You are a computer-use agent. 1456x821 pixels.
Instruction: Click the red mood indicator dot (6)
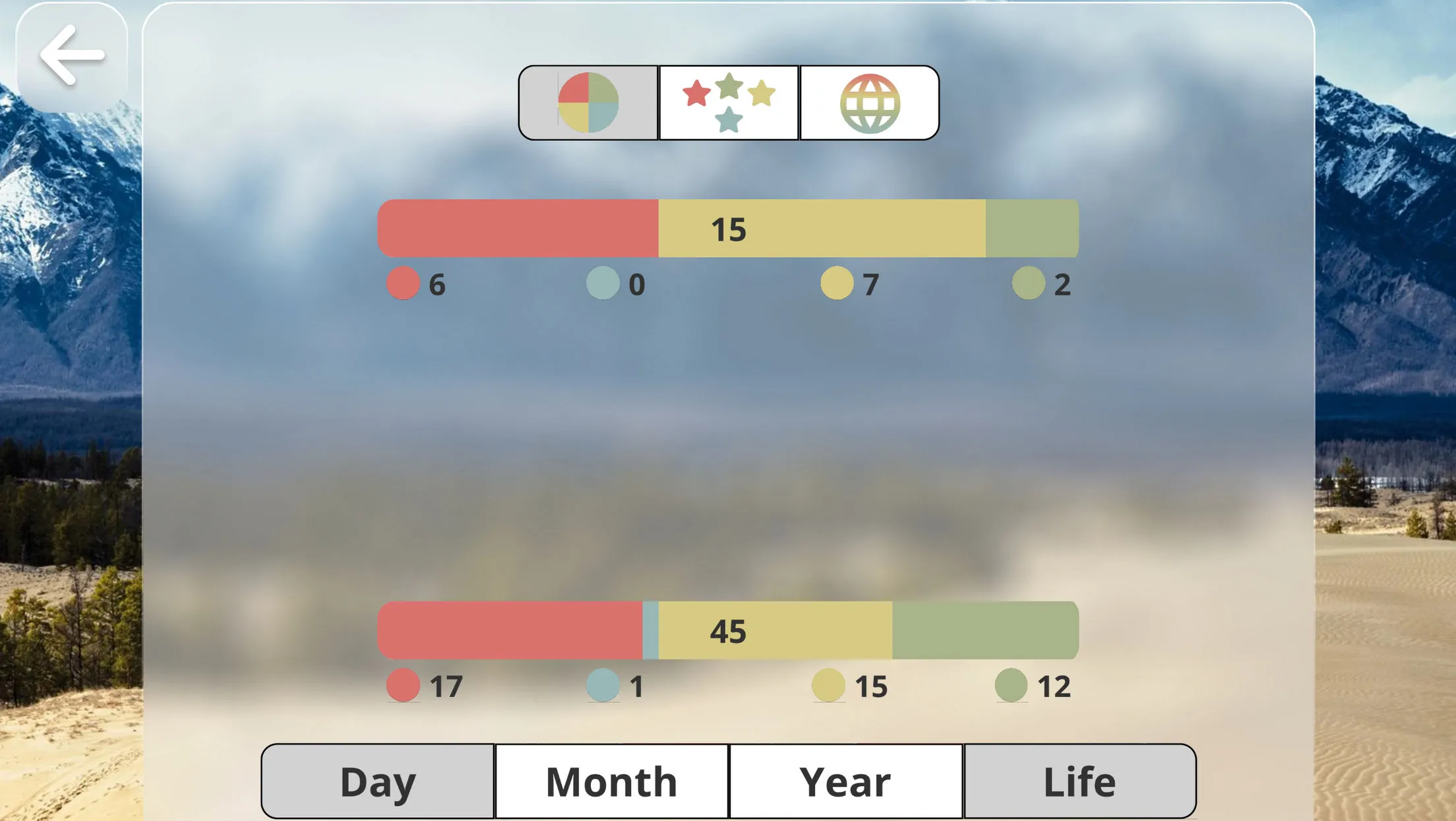click(x=403, y=283)
